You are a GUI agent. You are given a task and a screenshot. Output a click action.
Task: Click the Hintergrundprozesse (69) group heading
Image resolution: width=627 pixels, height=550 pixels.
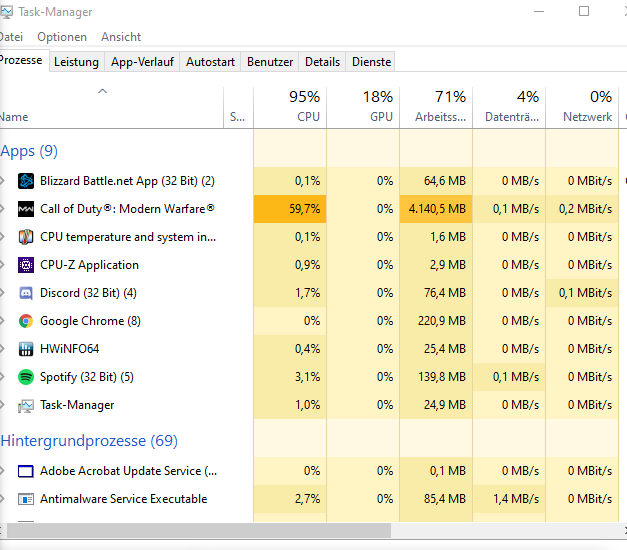point(89,440)
